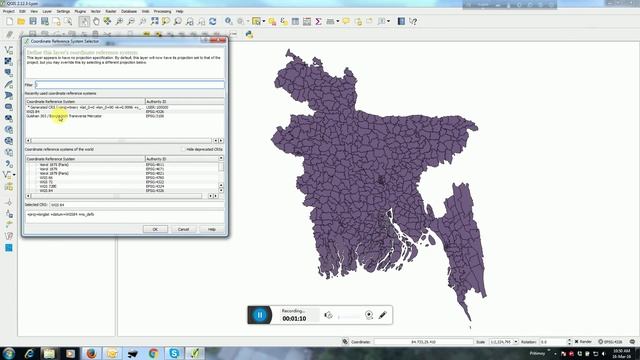Open the scale dropdown in status bar
Screen dimensions: 640x360
click(x=516, y=342)
